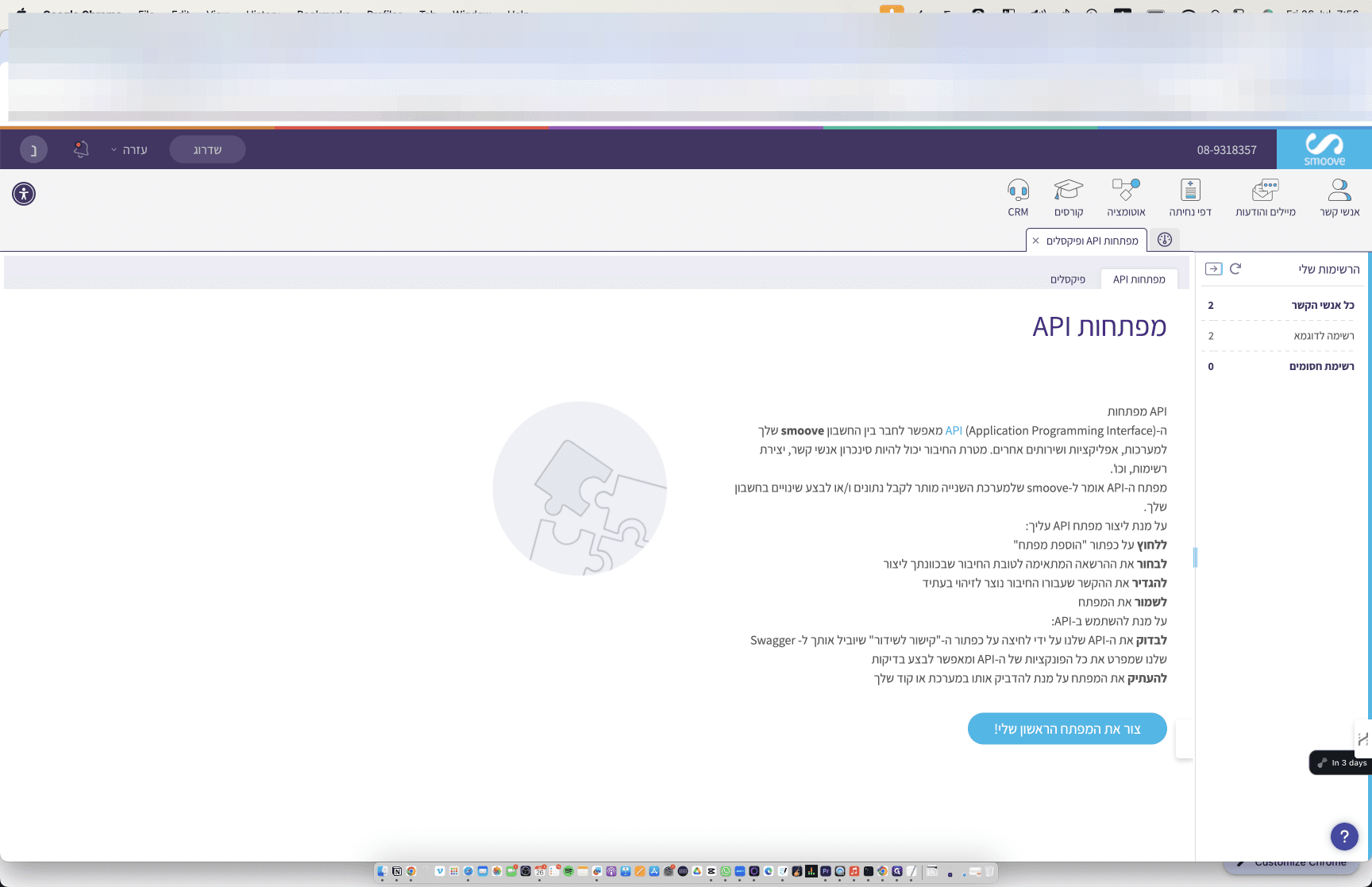This screenshot has height=887, width=1372.
Task: Open the עזרה help dropdown
Action: [129, 149]
